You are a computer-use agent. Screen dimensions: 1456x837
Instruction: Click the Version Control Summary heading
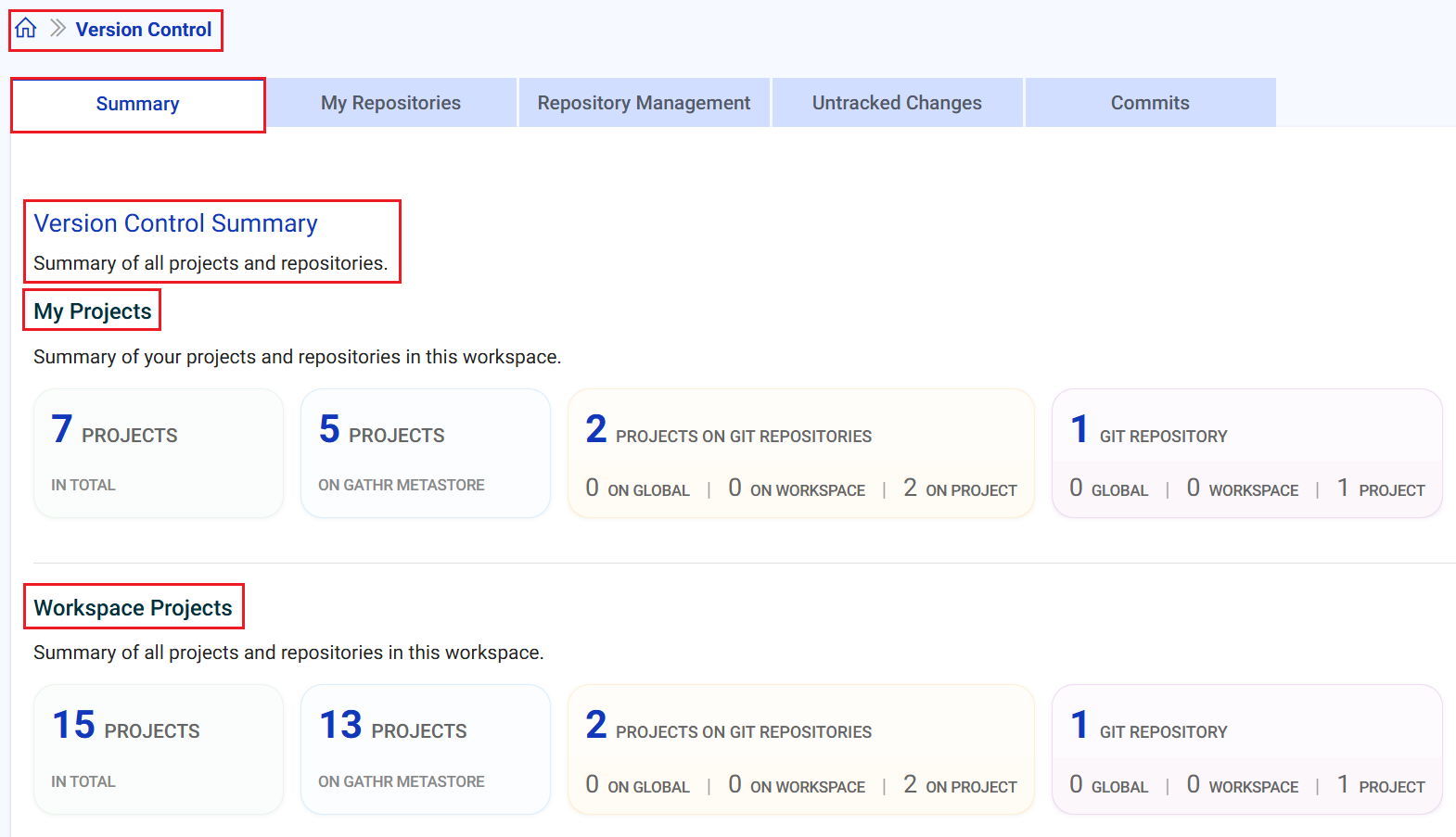click(176, 223)
